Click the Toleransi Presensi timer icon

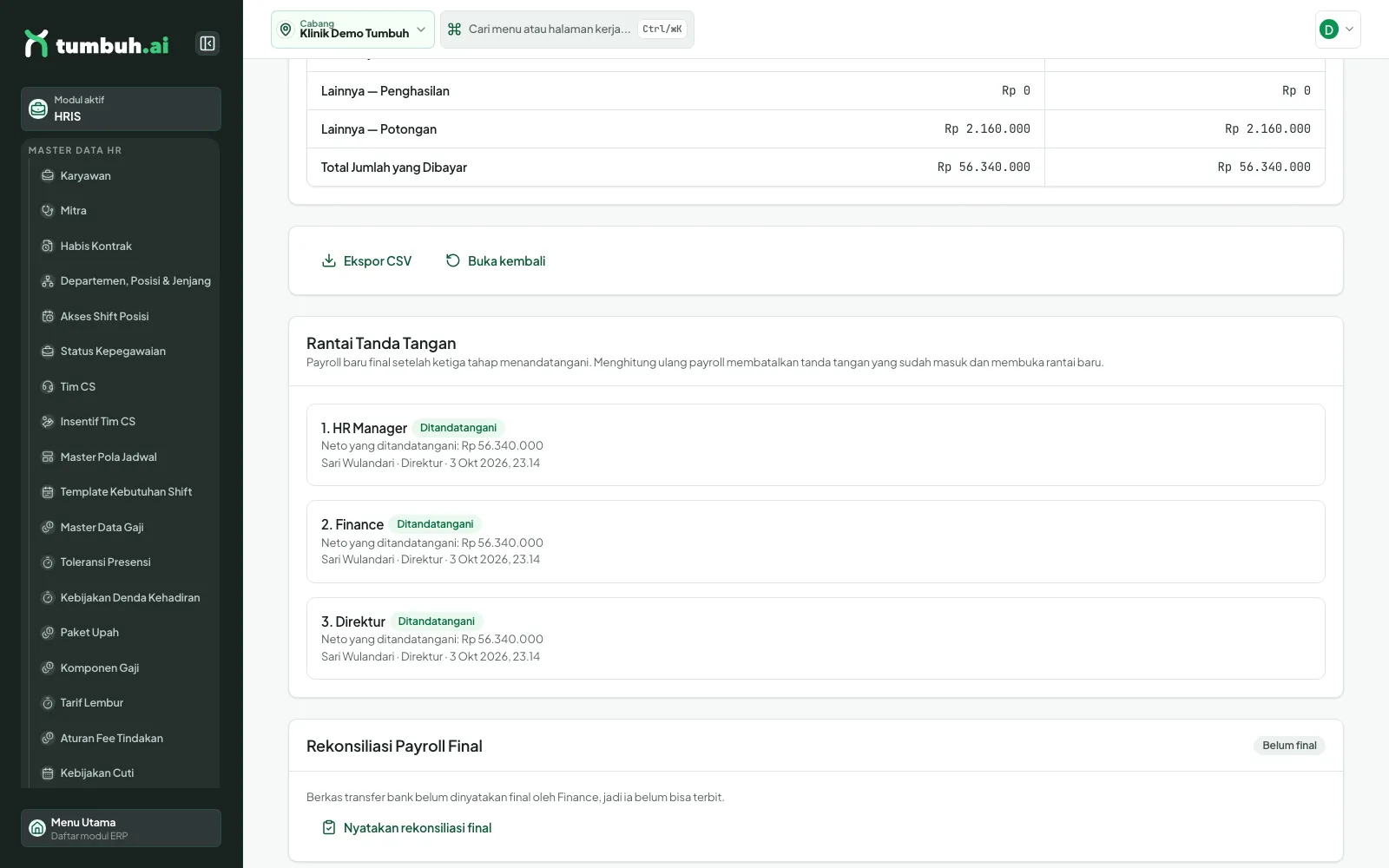click(x=48, y=562)
